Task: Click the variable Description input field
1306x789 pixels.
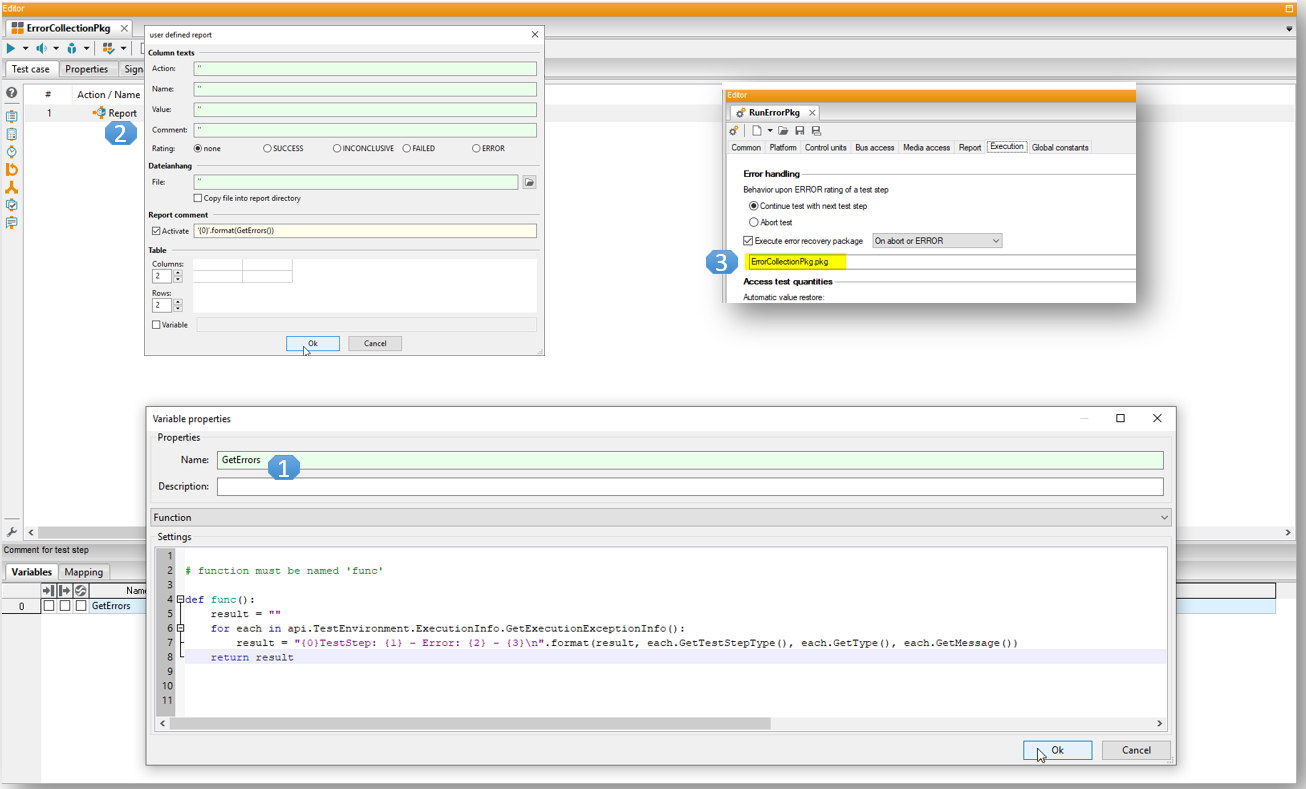Action: [x=690, y=487]
